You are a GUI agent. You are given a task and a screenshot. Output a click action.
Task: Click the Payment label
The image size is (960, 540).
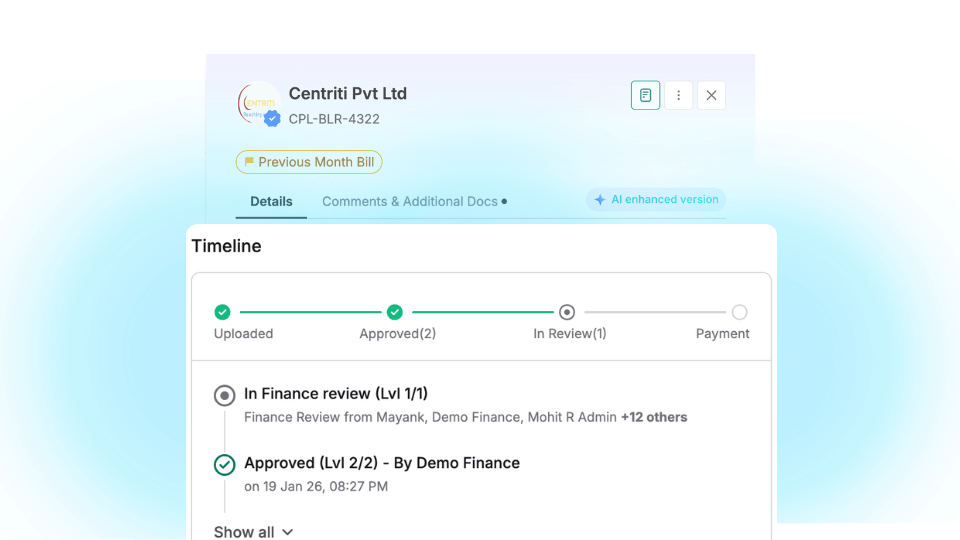(x=722, y=334)
